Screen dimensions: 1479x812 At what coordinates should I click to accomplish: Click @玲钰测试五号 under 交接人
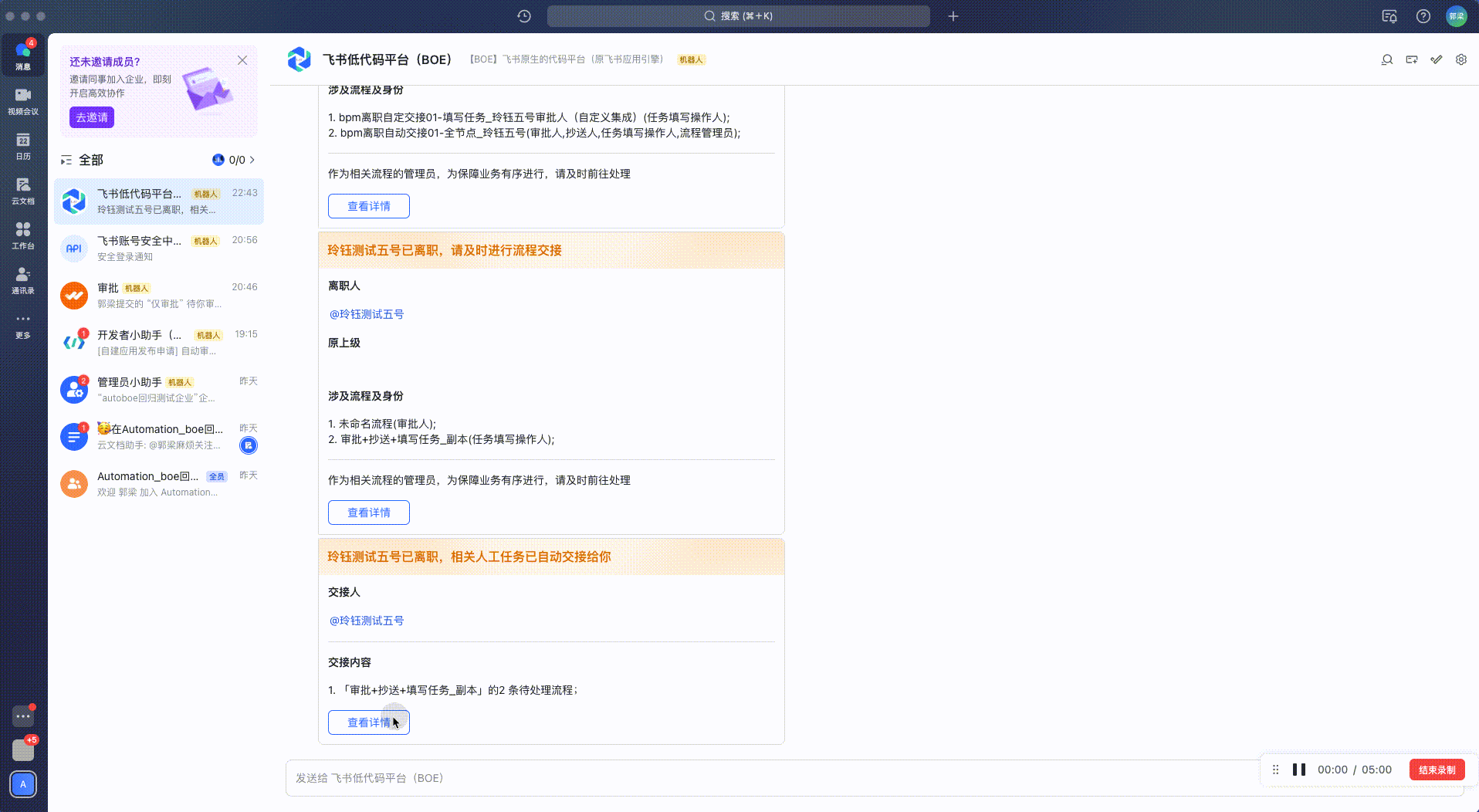coord(367,621)
